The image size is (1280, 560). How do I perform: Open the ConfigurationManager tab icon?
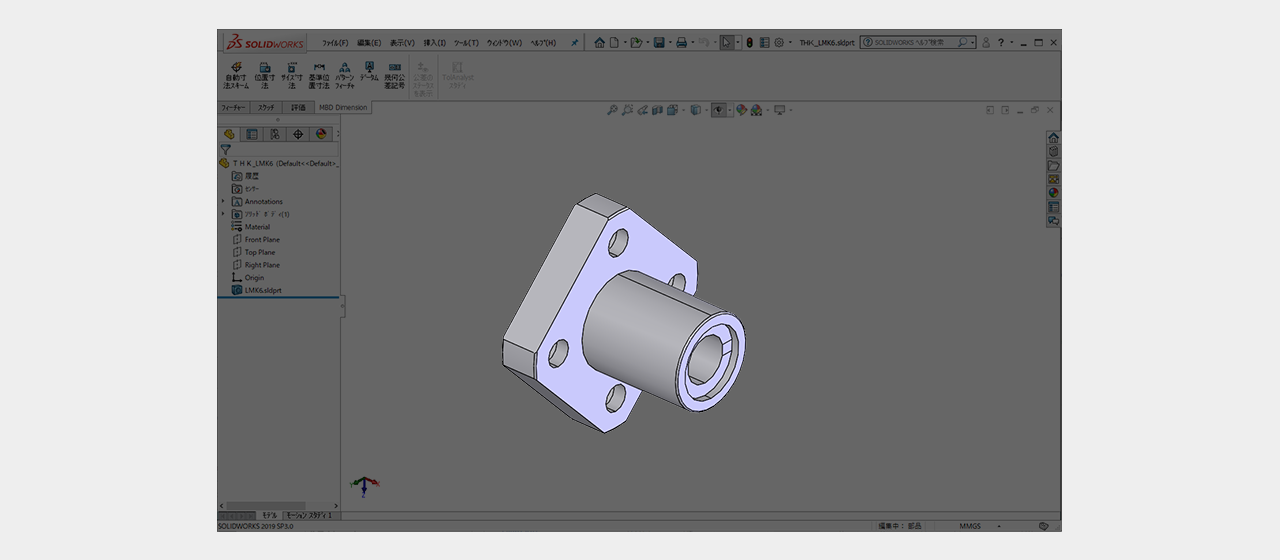coord(275,134)
